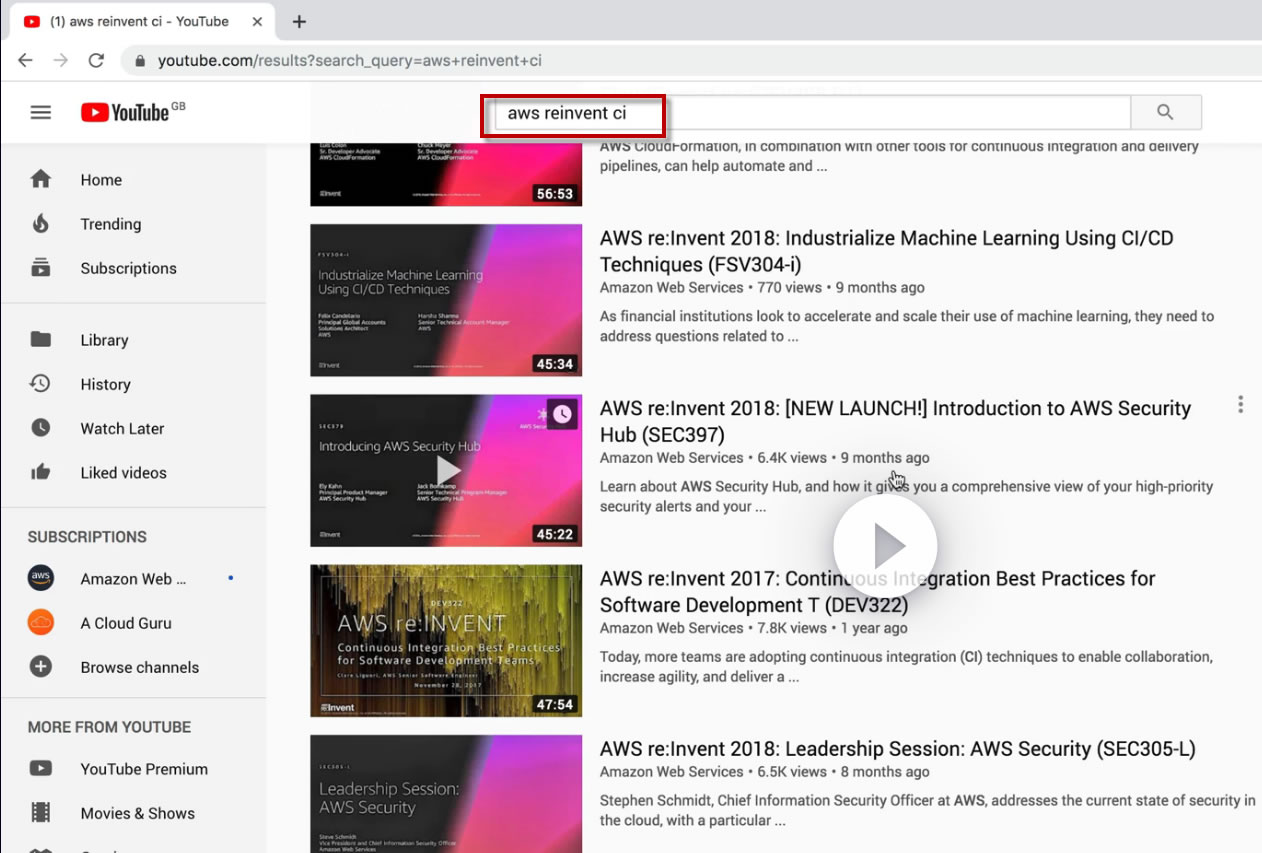Click the A Cloud Guru channel avatar

coord(40,622)
